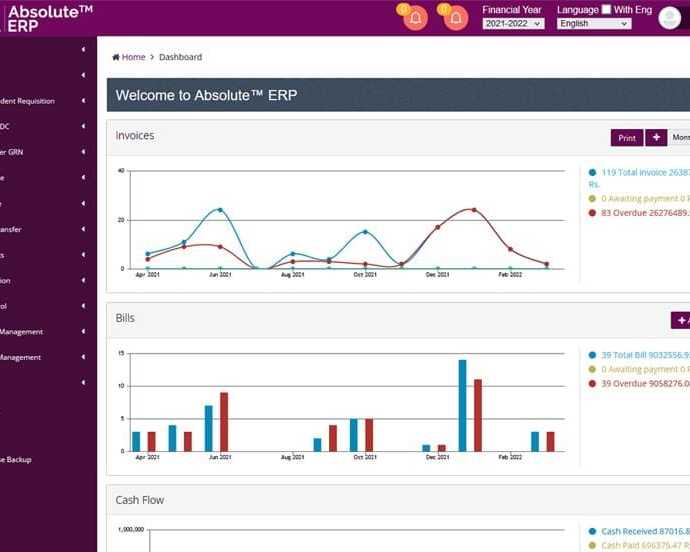Image resolution: width=690 pixels, height=552 pixels.
Task: Click the plus add button in Bills panel
Action: coord(681,320)
